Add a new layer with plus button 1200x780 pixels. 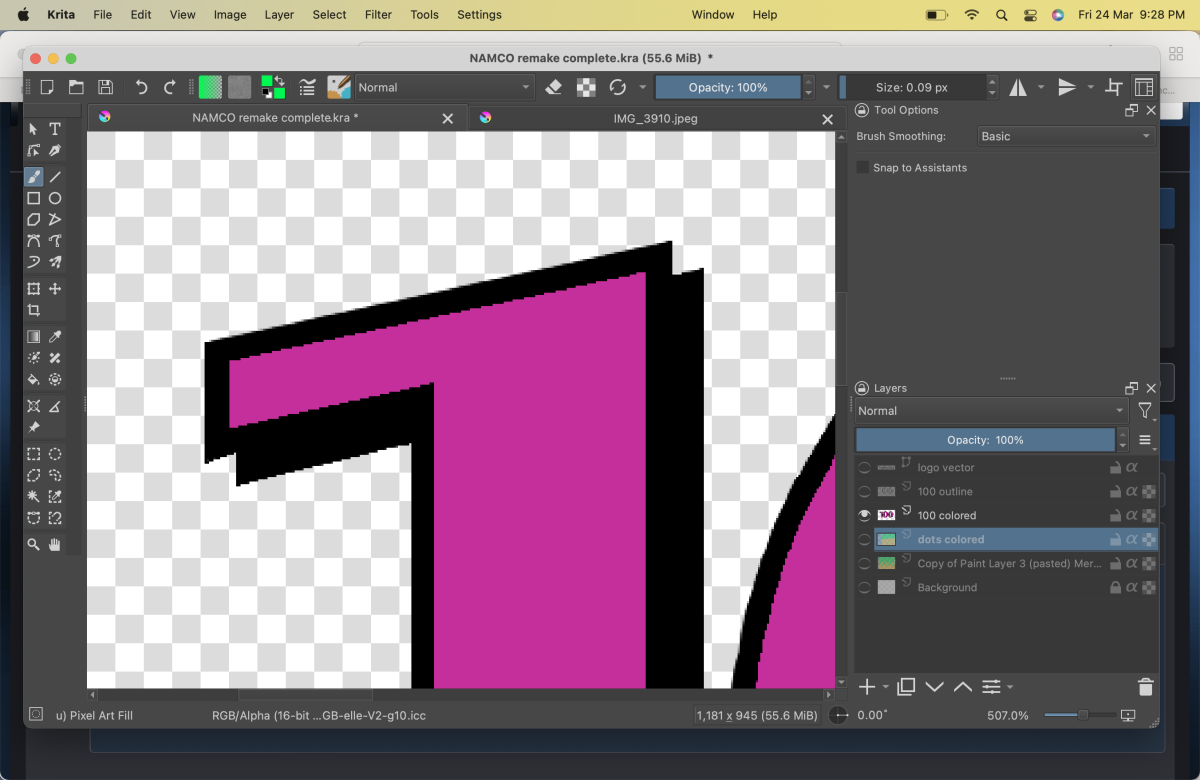click(x=867, y=687)
